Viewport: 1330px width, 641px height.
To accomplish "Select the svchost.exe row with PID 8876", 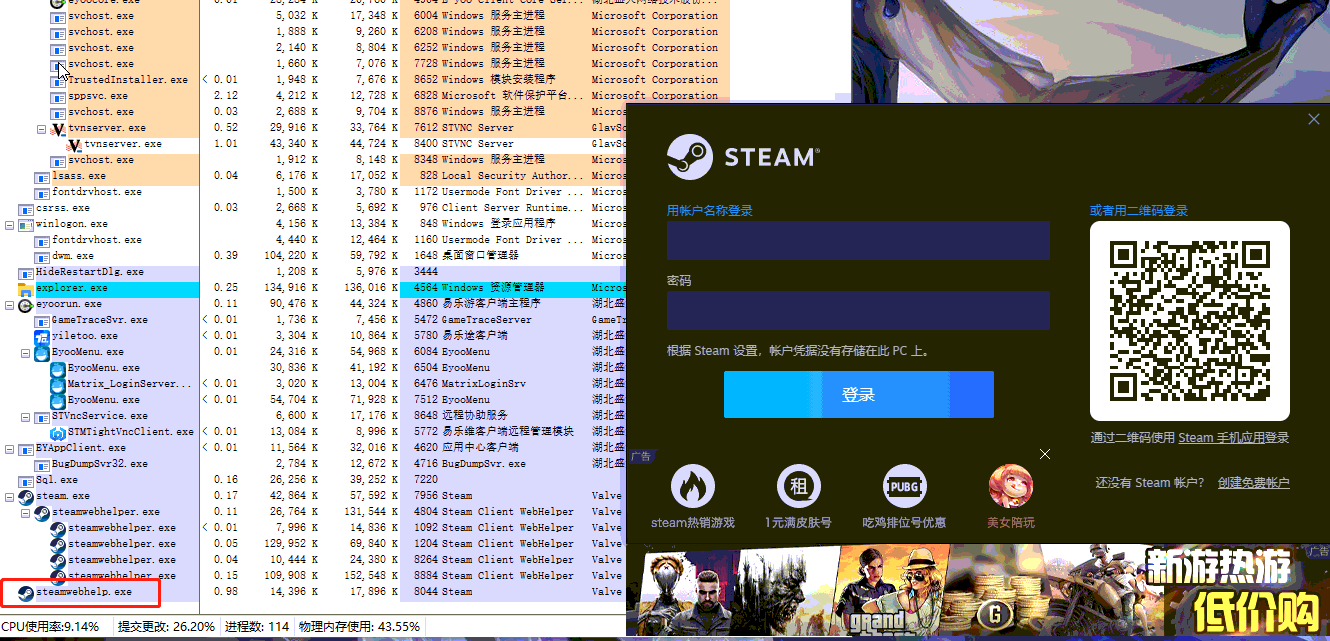I will [365, 112].
